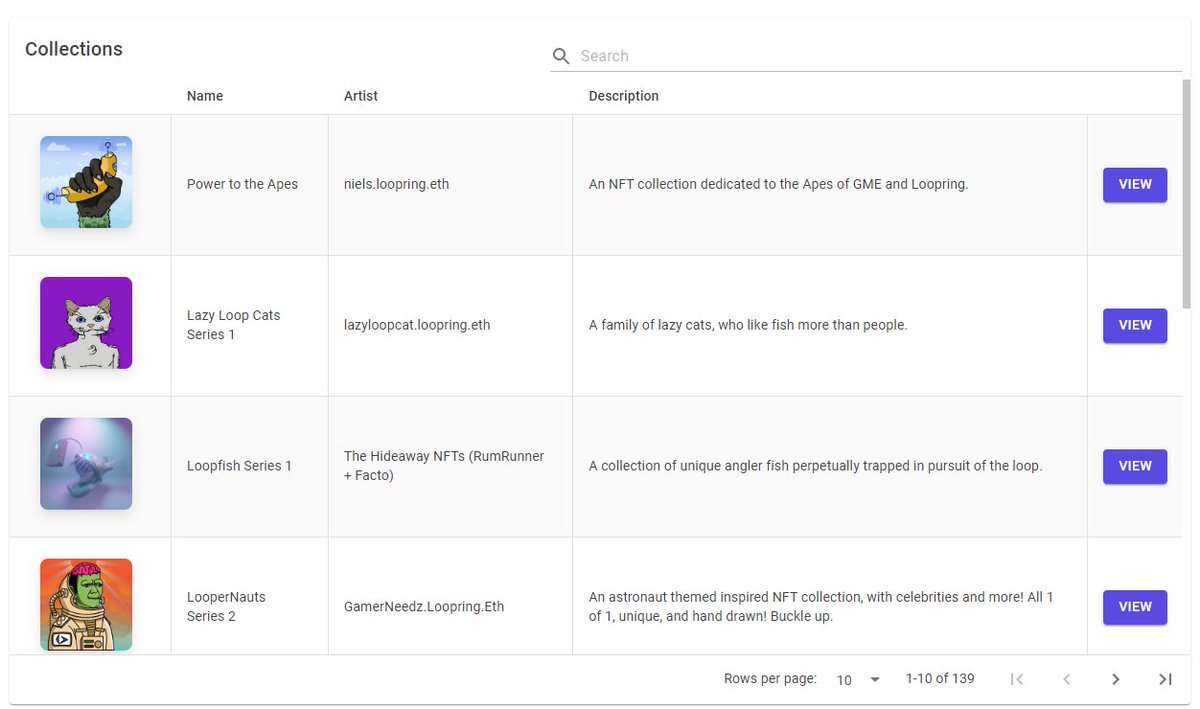
Task: View the Lazy Loop Cats Series 1 collection
Action: point(1135,325)
